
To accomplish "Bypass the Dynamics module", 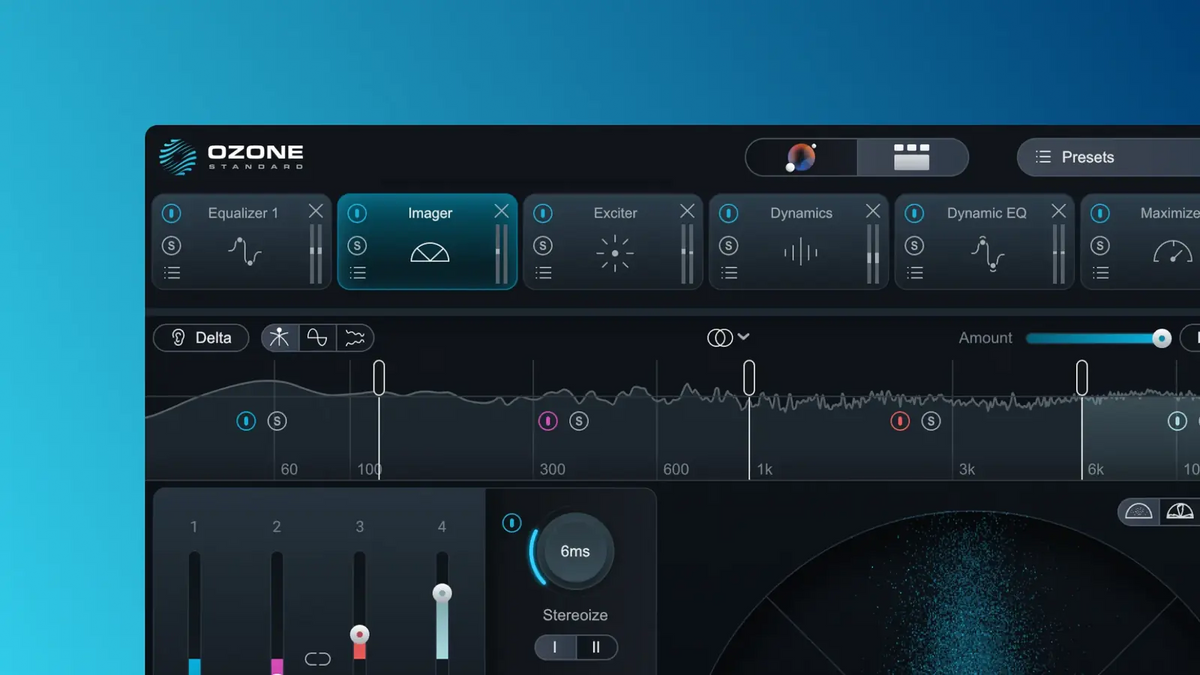I will 729,213.
